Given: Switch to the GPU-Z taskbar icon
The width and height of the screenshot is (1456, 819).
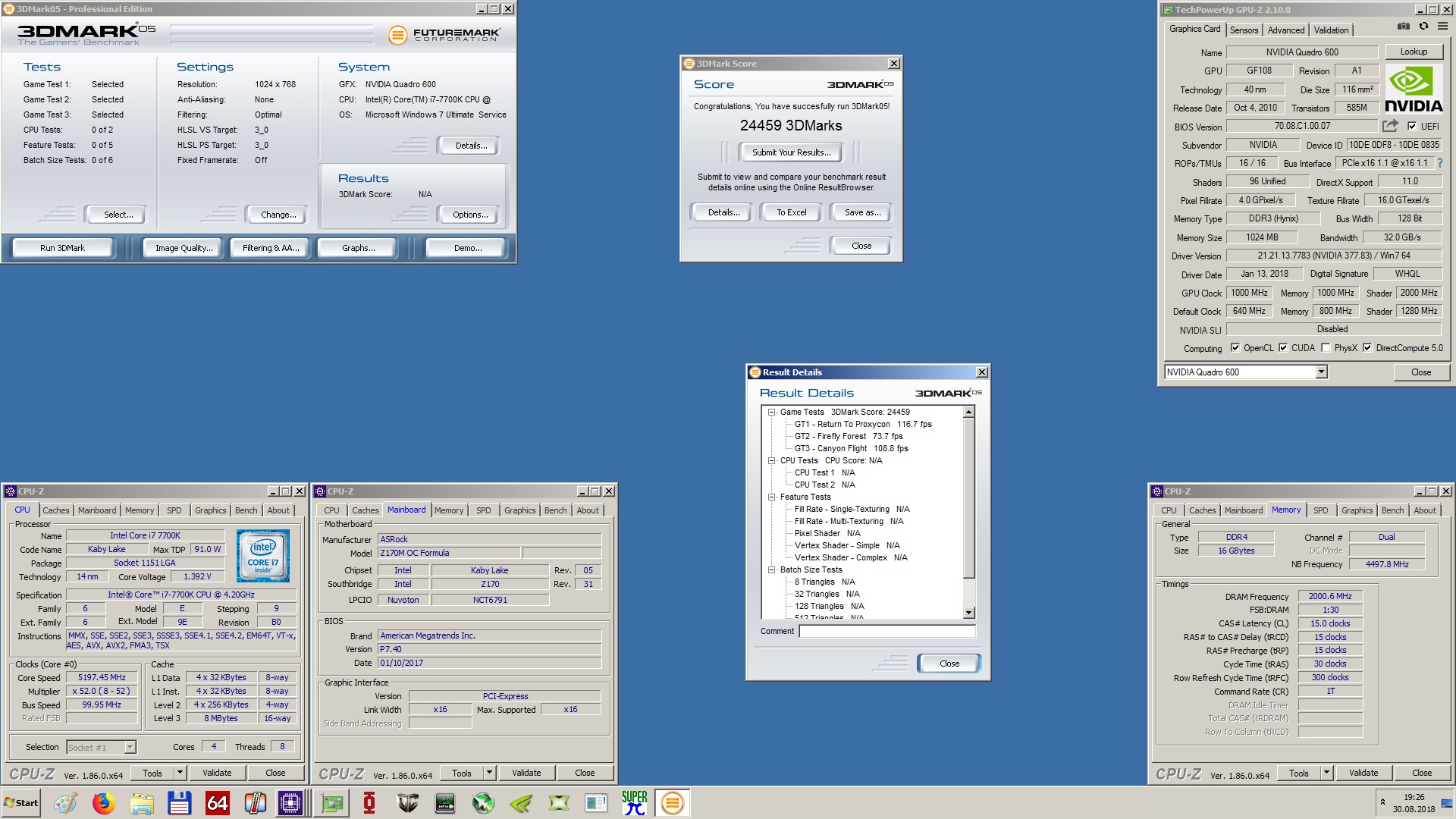Looking at the screenshot, I should tap(332, 803).
